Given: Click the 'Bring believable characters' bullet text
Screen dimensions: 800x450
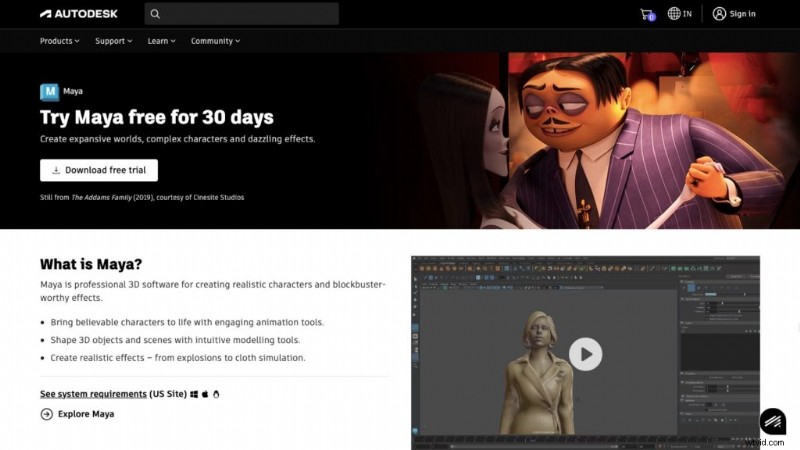Looking at the screenshot, I should pos(187,322).
